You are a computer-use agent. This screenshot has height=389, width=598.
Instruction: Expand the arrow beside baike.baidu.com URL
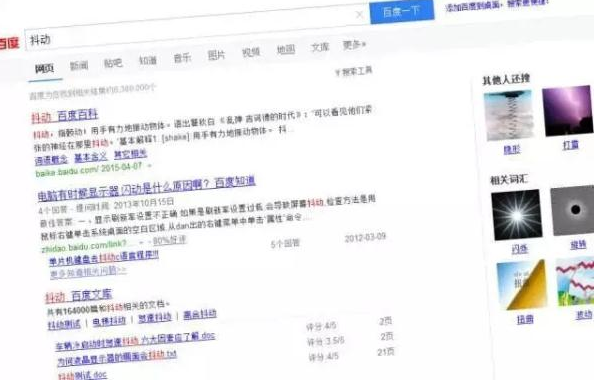pos(150,166)
